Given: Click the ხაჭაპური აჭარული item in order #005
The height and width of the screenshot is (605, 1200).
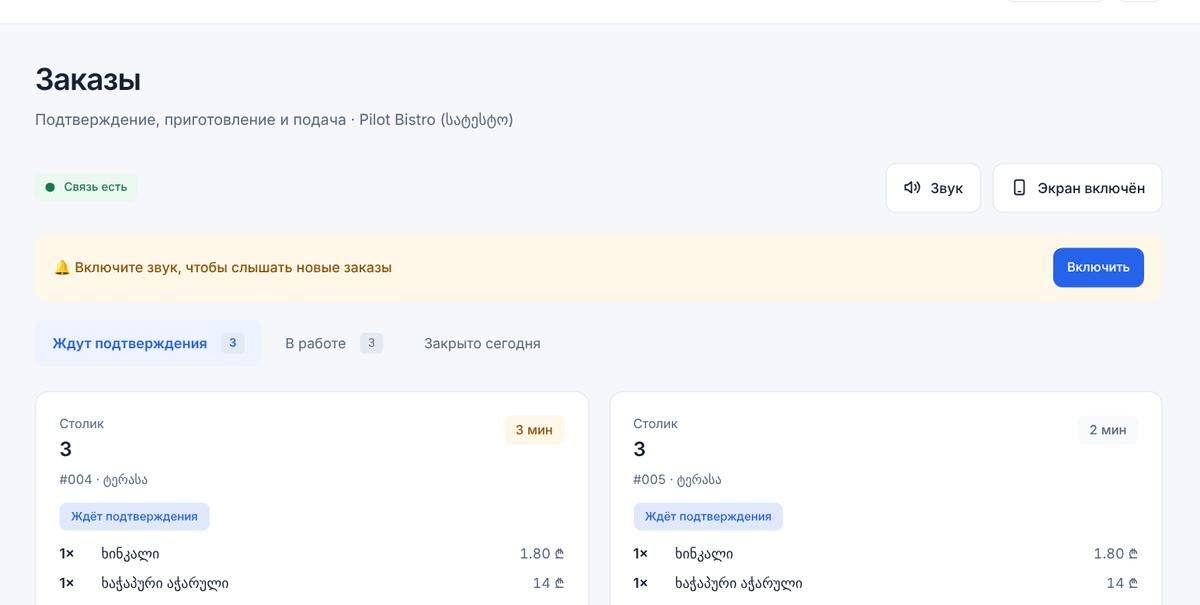Looking at the screenshot, I should [739, 583].
